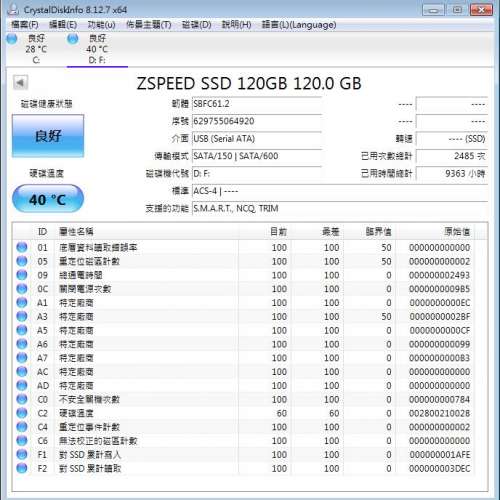Click raw value 0000000002BF
The image size is (500, 500).
pyautogui.click(x=440, y=317)
